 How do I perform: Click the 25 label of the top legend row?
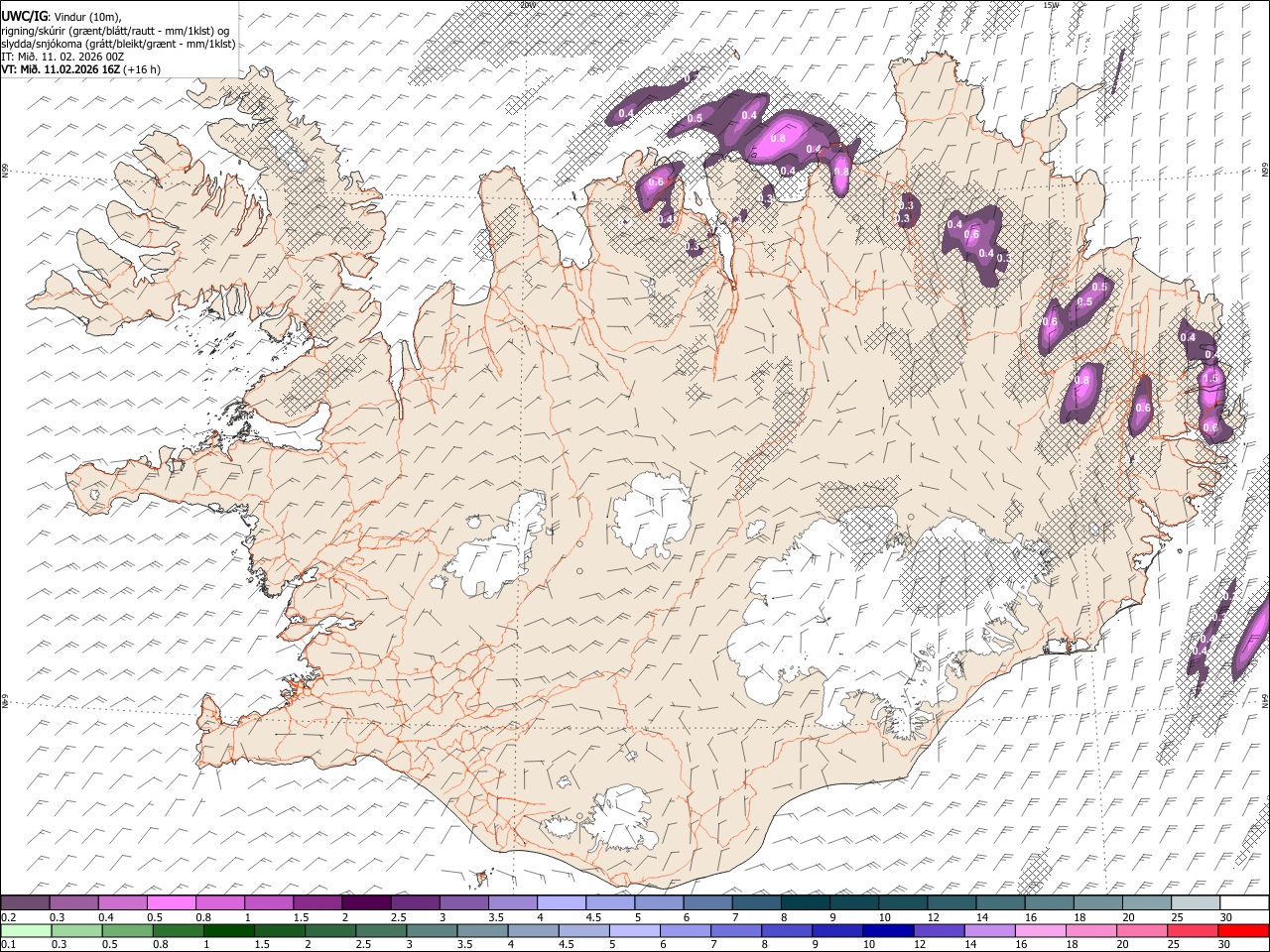tap(1177, 917)
